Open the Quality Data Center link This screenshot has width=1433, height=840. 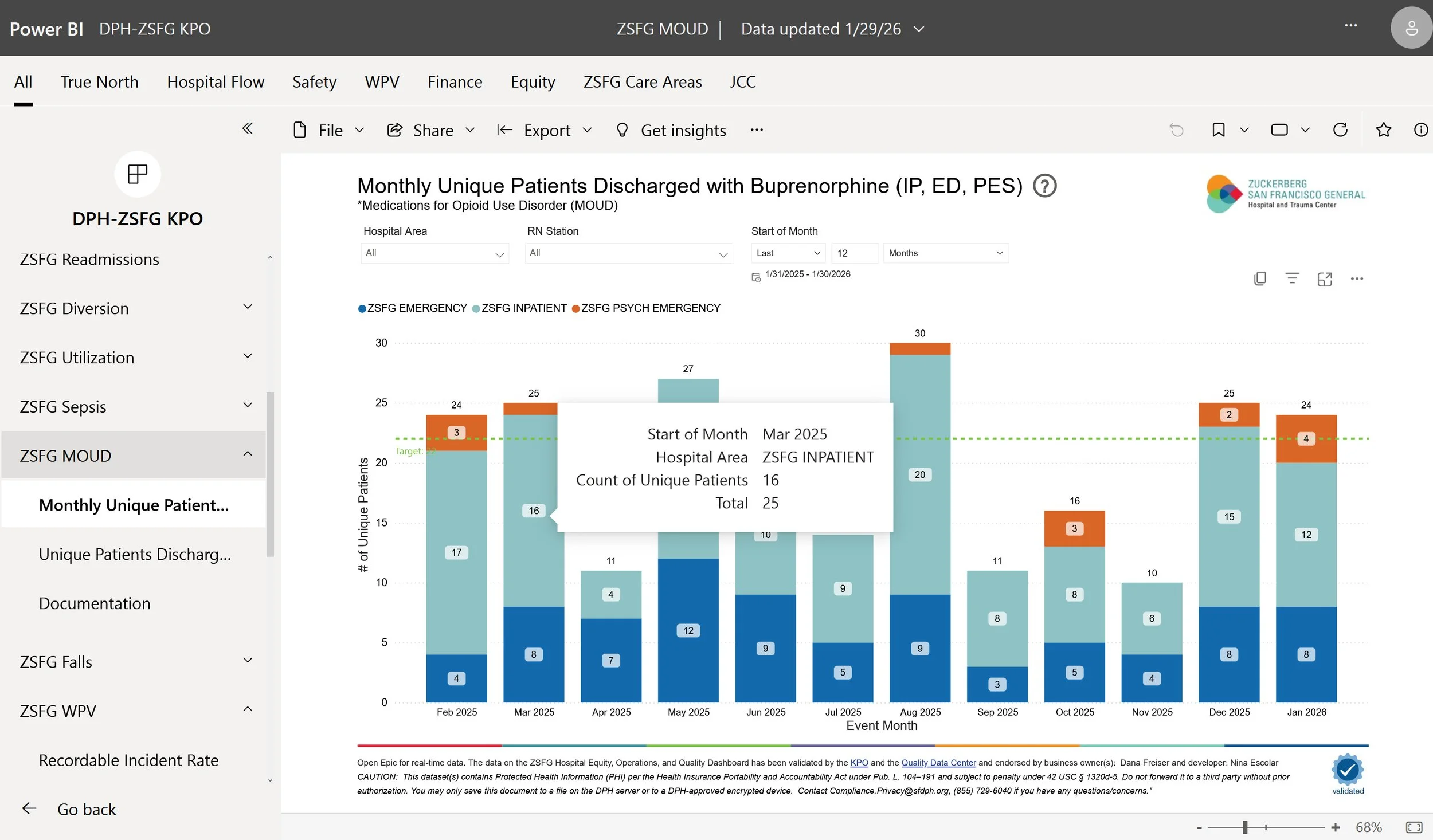(938, 763)
